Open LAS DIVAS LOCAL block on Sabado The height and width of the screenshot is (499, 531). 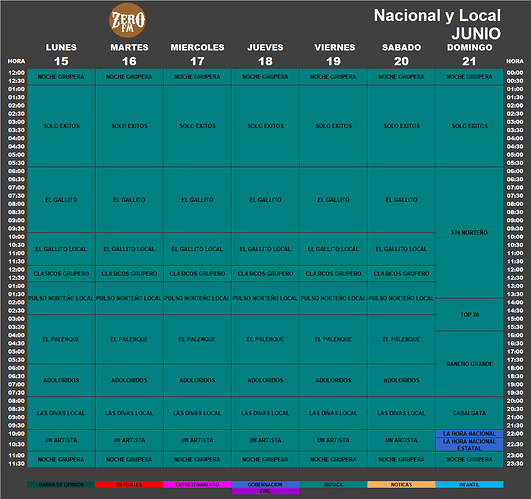(401, 413)
